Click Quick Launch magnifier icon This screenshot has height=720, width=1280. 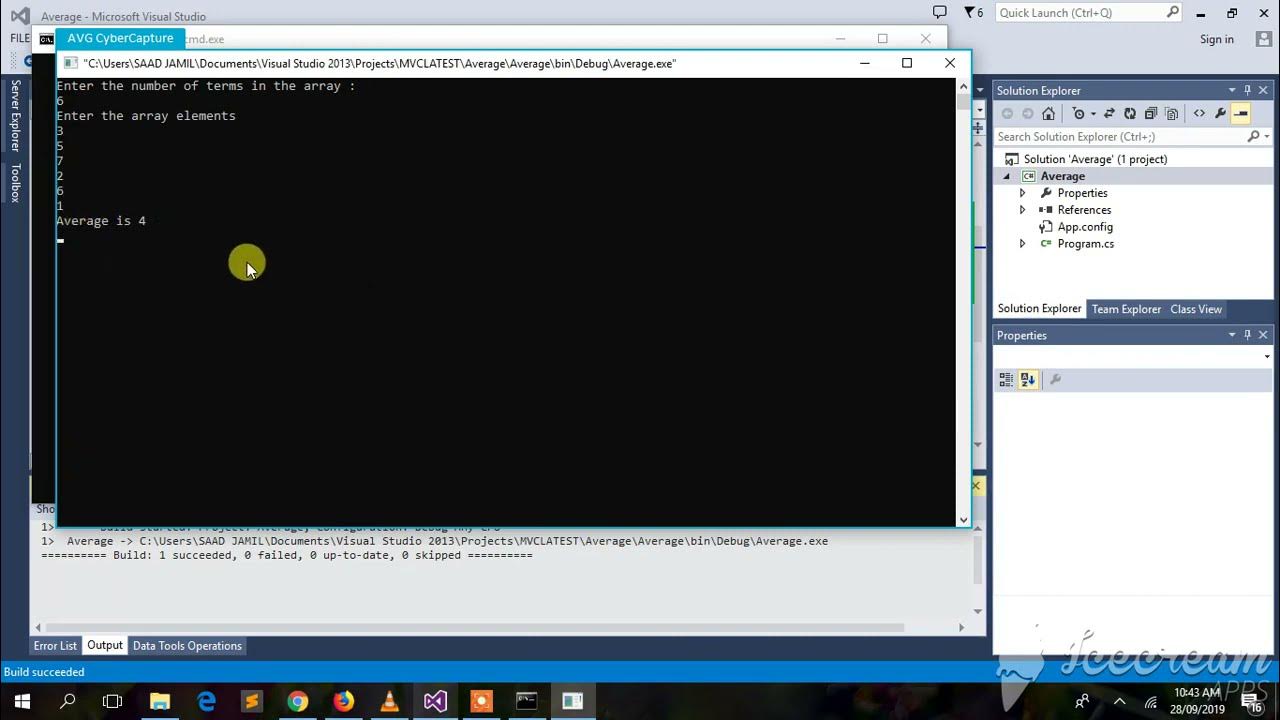tap(1173, 13)
